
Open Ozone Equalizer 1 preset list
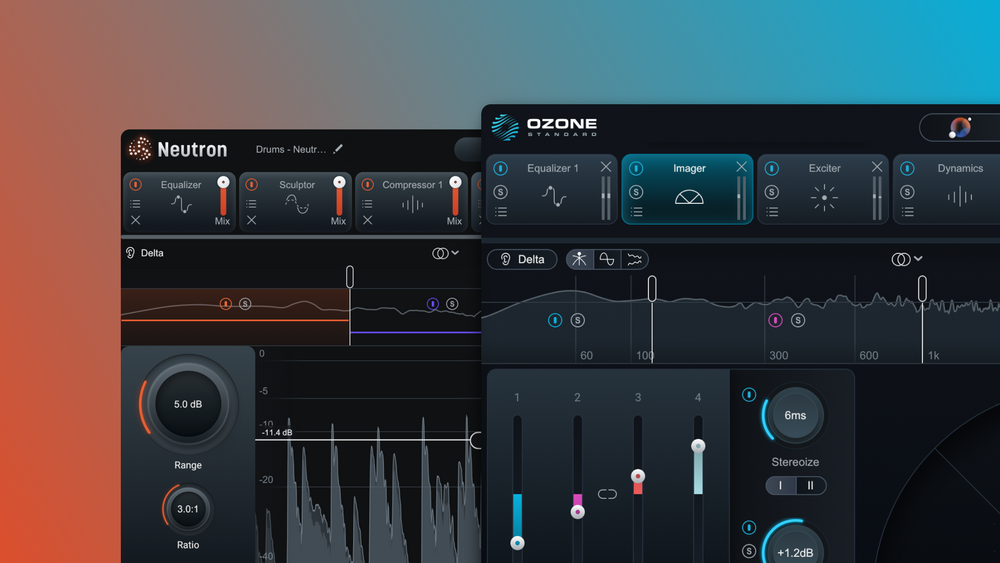(501, 212)
